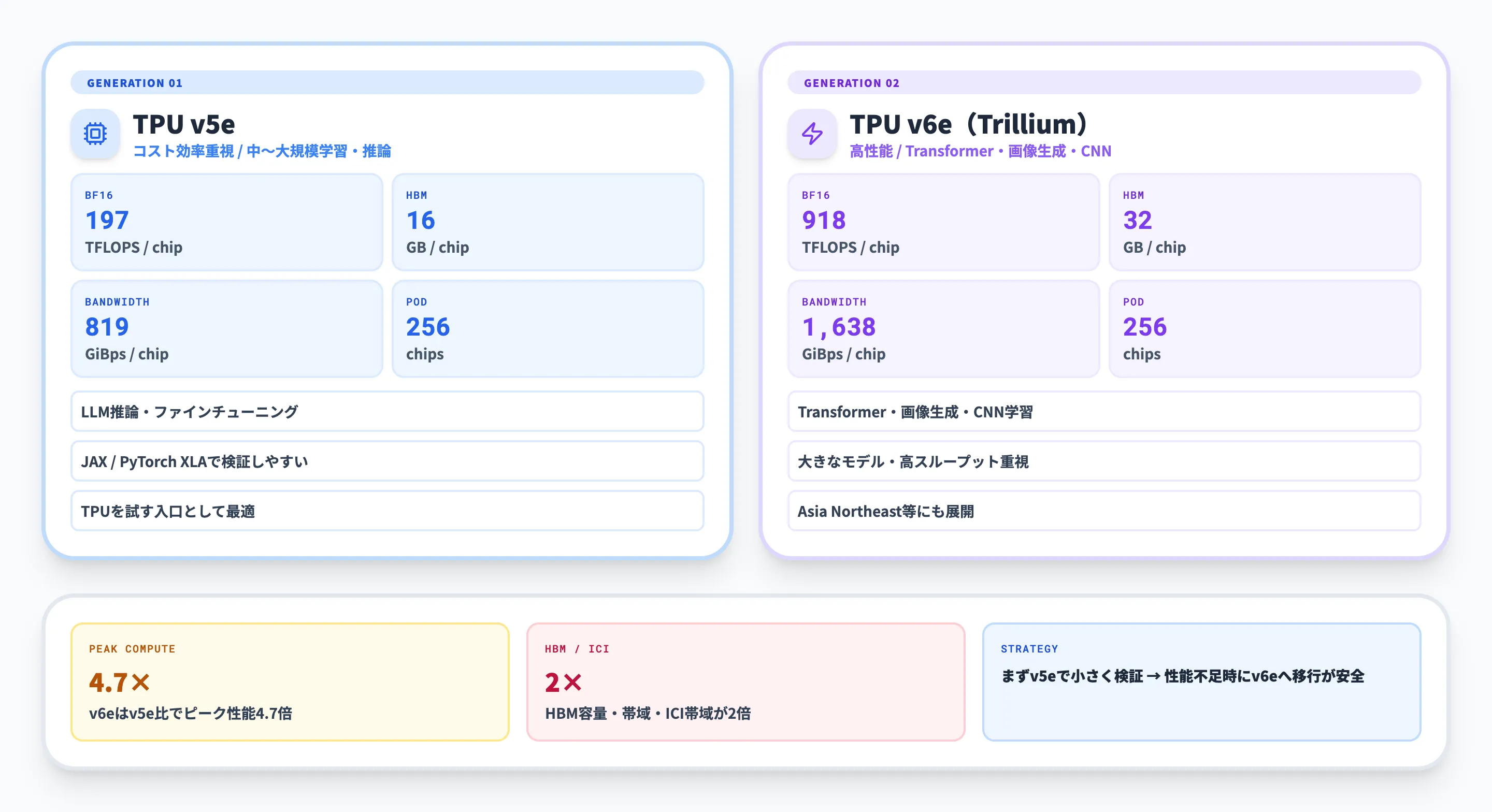Click the Transformer・画像生成・CNN学習 item
1492x812 pixels.
click(1103, 412)
